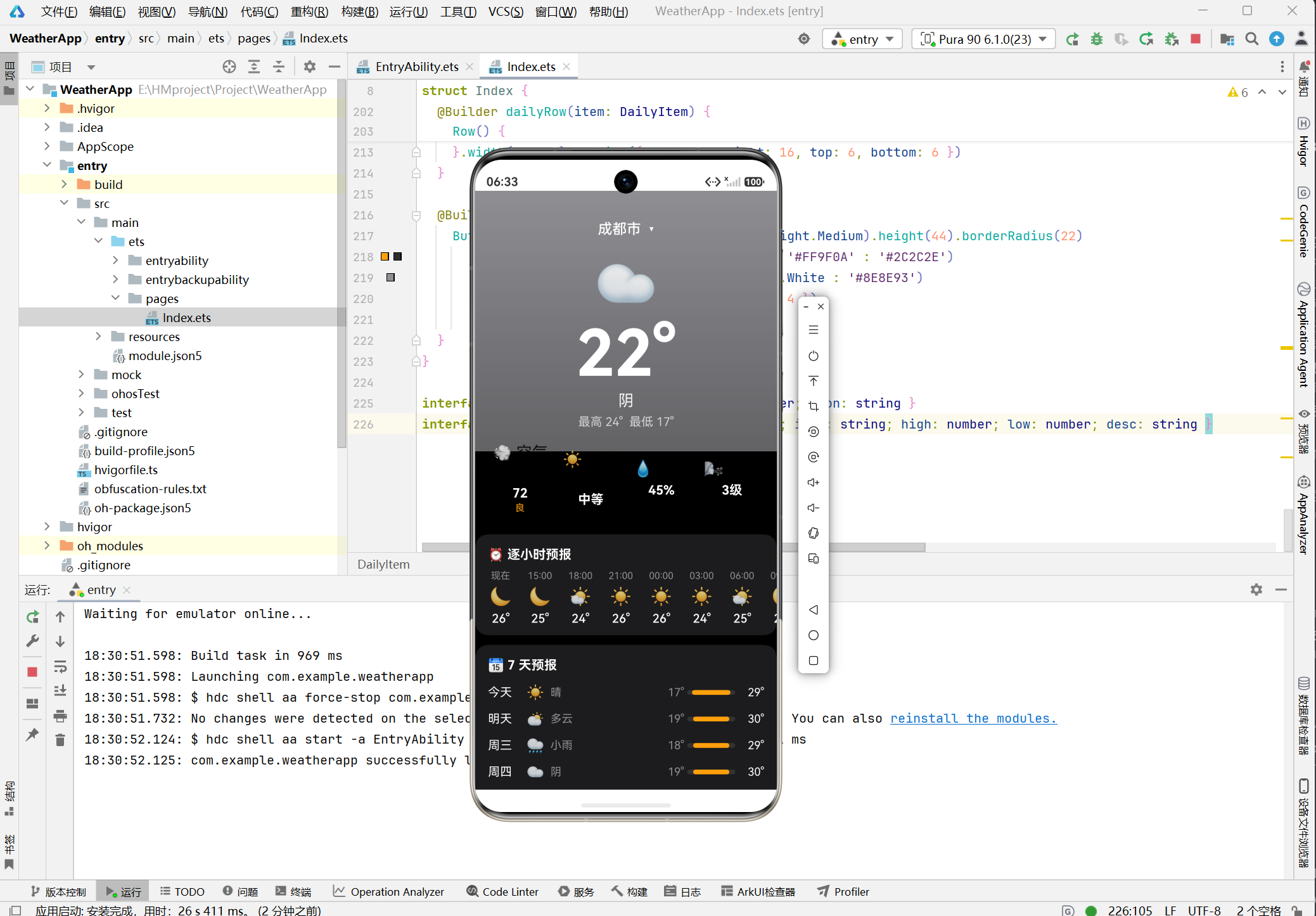Click the emulator back triangle button
Image resolution: width=1316 pixels, height=916 pixels.
point(814,610)
